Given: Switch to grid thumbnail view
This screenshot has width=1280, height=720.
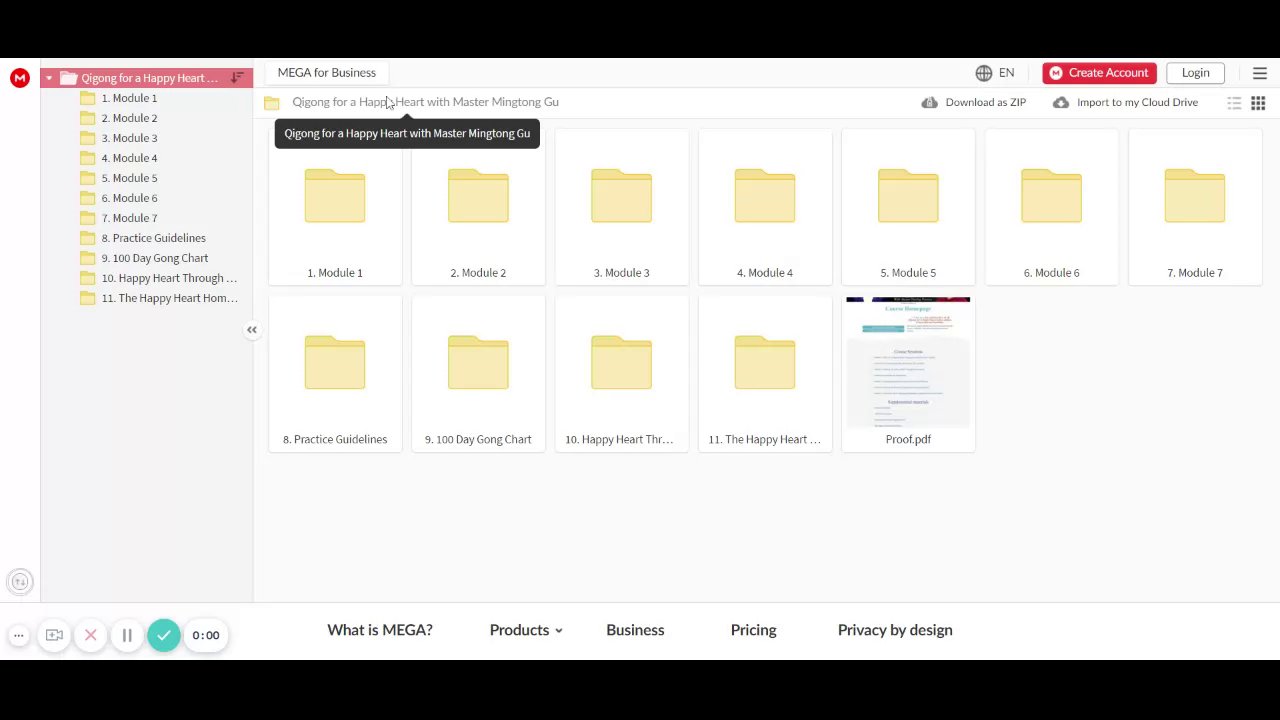Looking at the screenshot, I should [1258, 103].
